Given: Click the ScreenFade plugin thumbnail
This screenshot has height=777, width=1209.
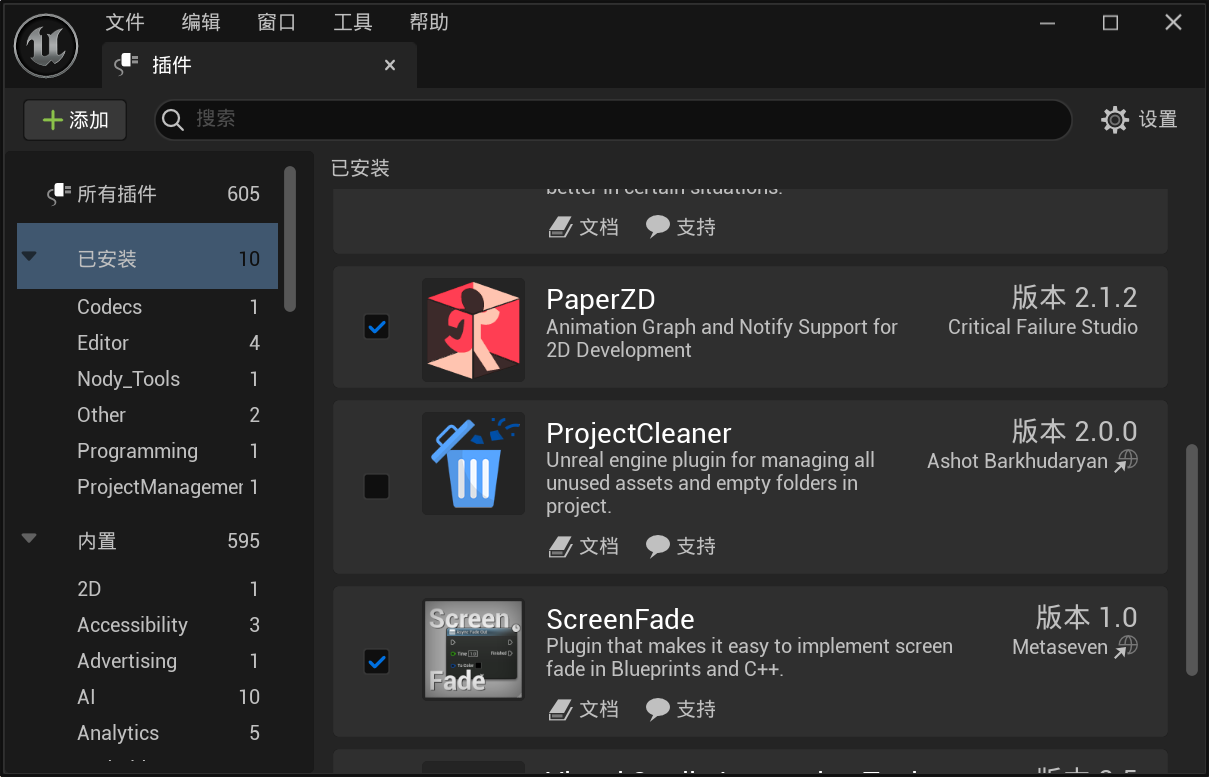Looking at the screenshot, I should tap(473, 649).
